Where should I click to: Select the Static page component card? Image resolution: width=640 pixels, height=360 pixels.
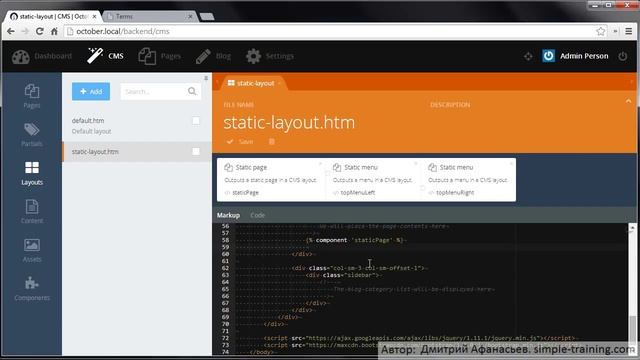click(x=271, y=180)
